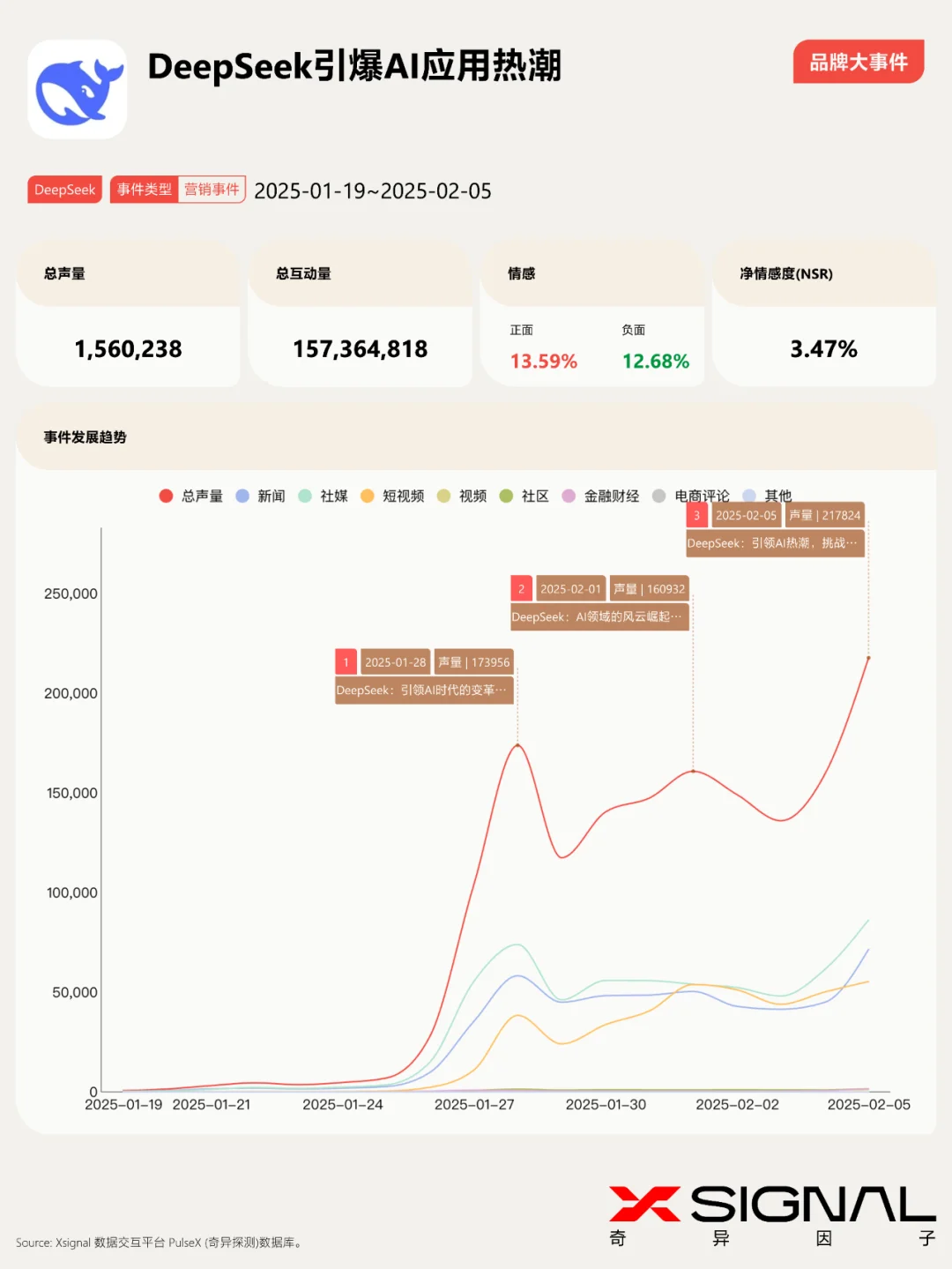This screenshot has height=1269, width=952.
Task: Toggle the 新闻 legend series
Action: 261,496
